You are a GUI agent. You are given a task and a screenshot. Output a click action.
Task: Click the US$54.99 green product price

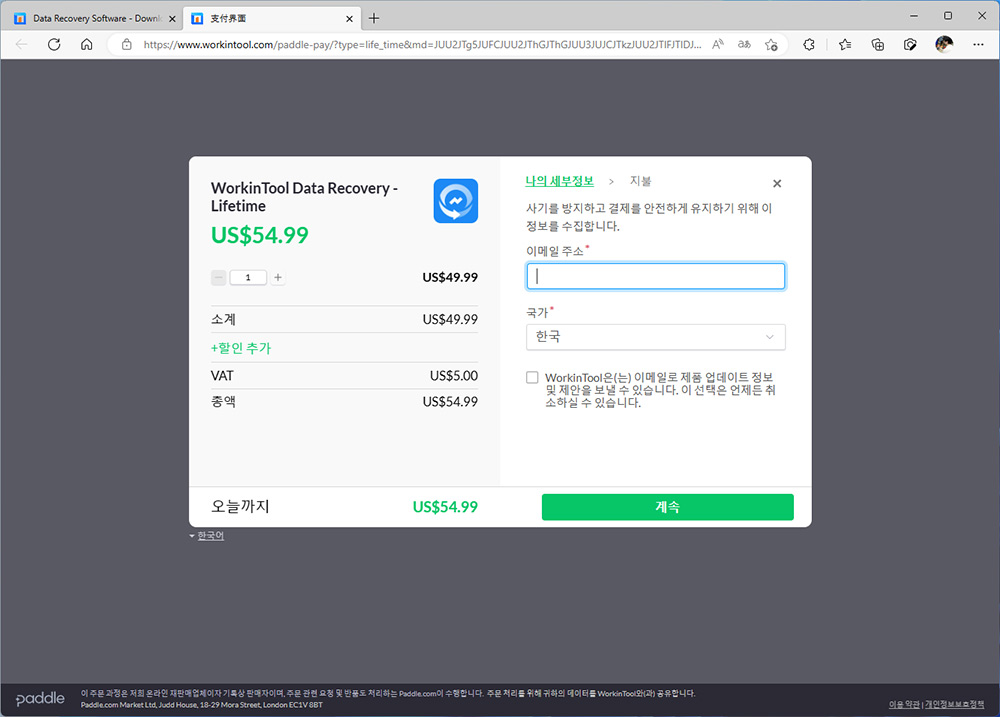pos(260,235)
